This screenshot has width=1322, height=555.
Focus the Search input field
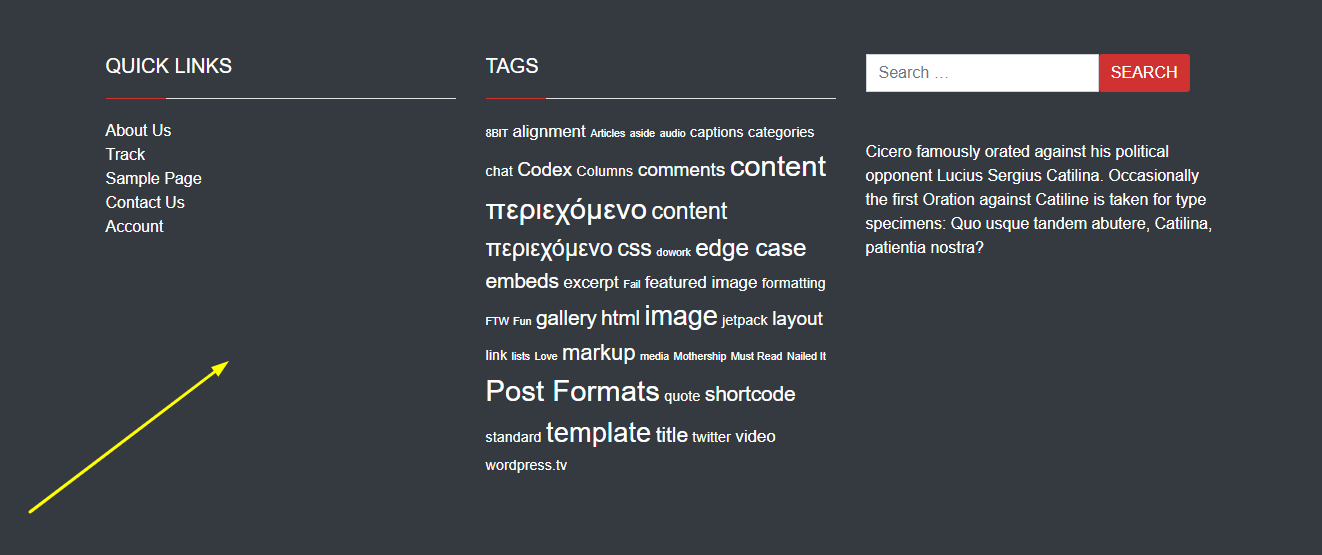(982, 72)
